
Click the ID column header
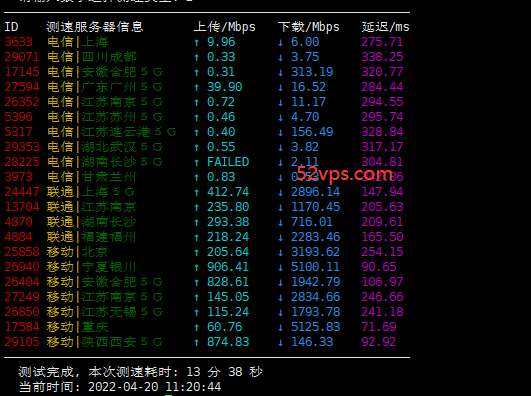pos(12,27)
